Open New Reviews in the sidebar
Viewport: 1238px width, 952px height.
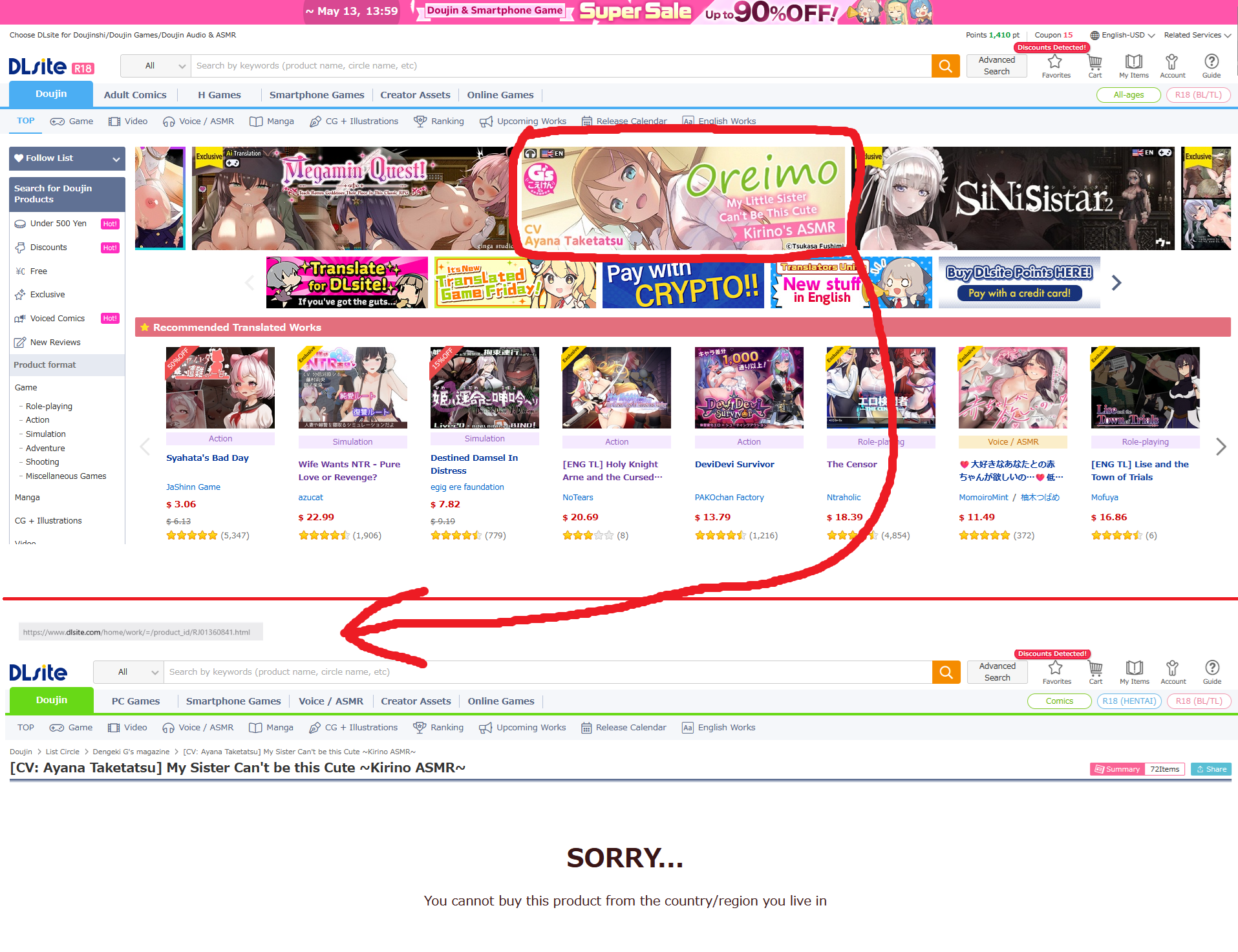[x=55, y=343]
